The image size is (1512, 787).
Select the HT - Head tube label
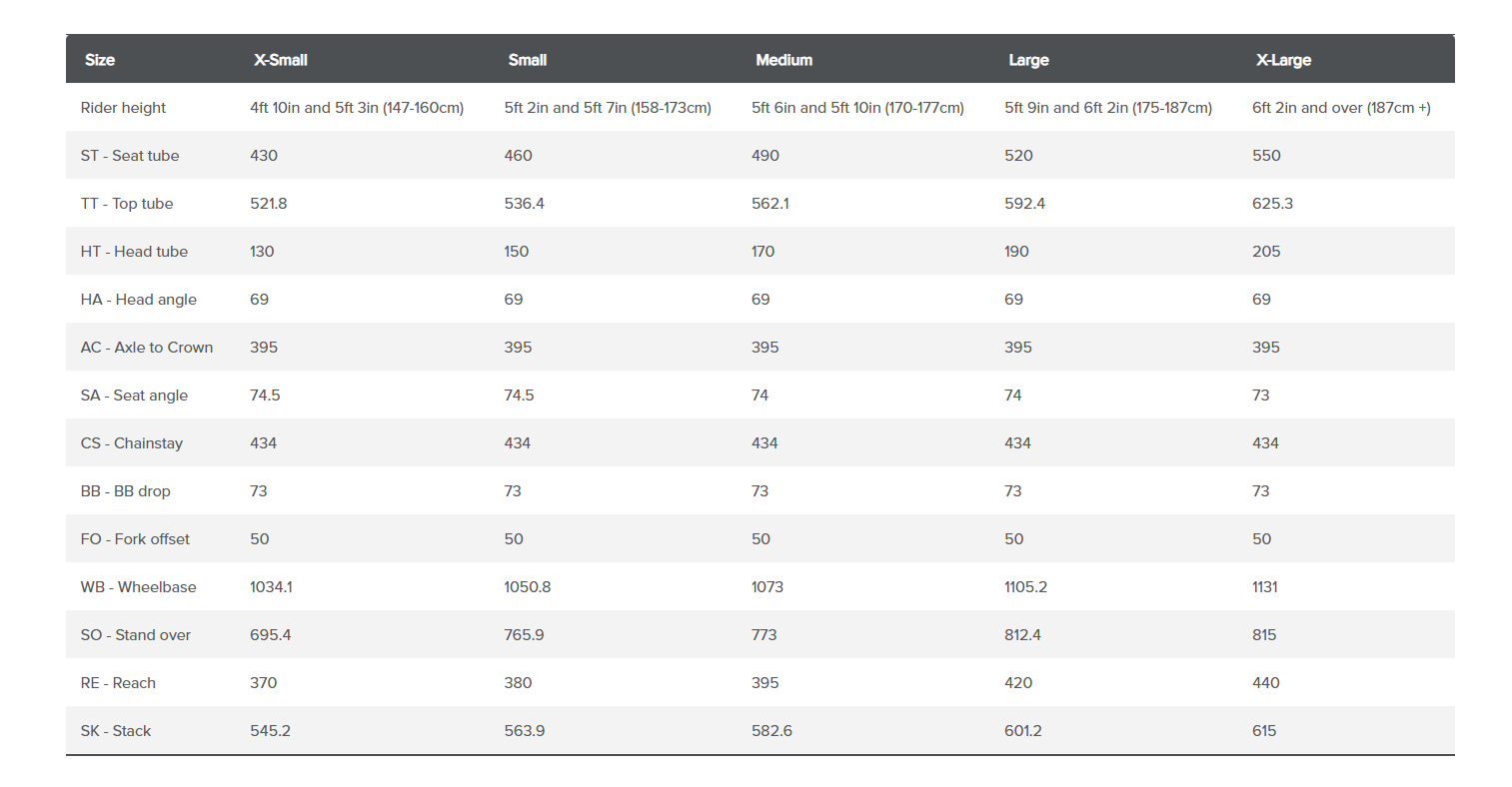[134, 252]
